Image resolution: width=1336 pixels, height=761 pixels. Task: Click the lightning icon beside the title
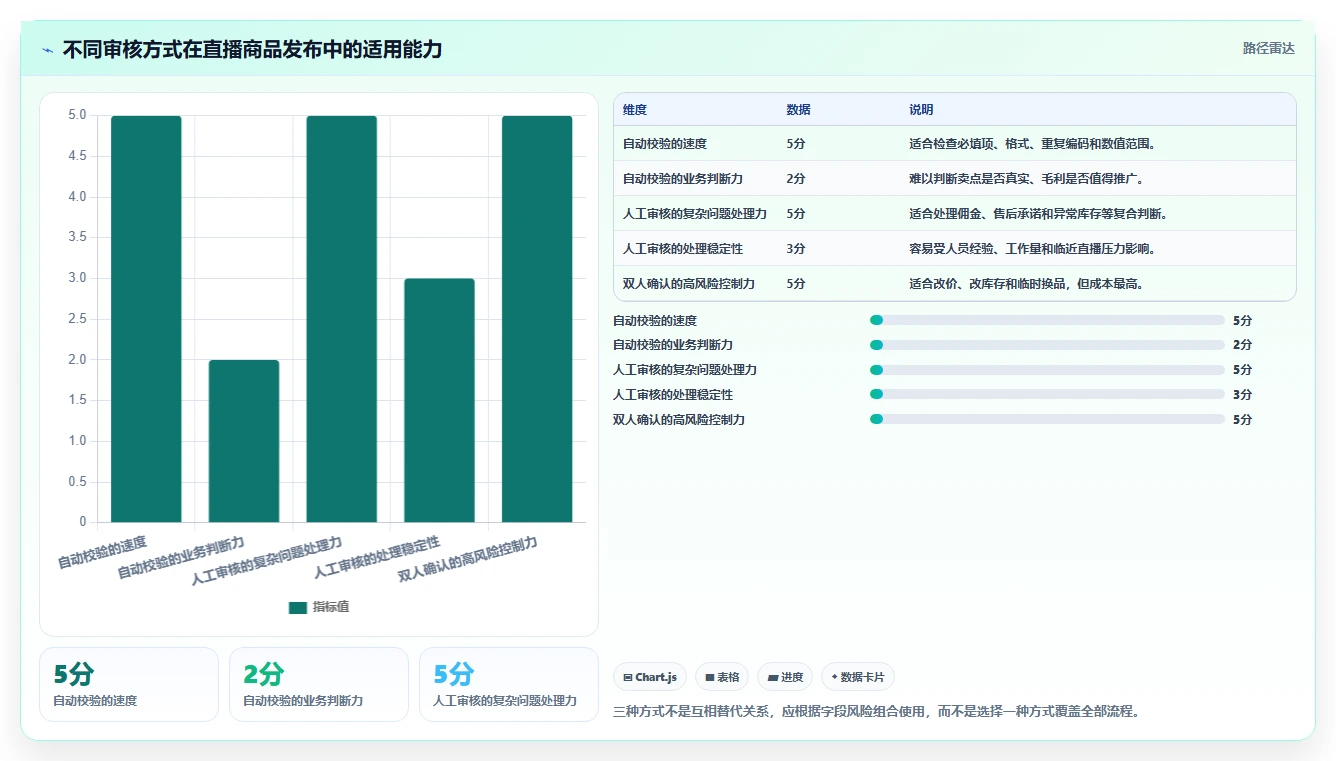click(x=48, y=50)
